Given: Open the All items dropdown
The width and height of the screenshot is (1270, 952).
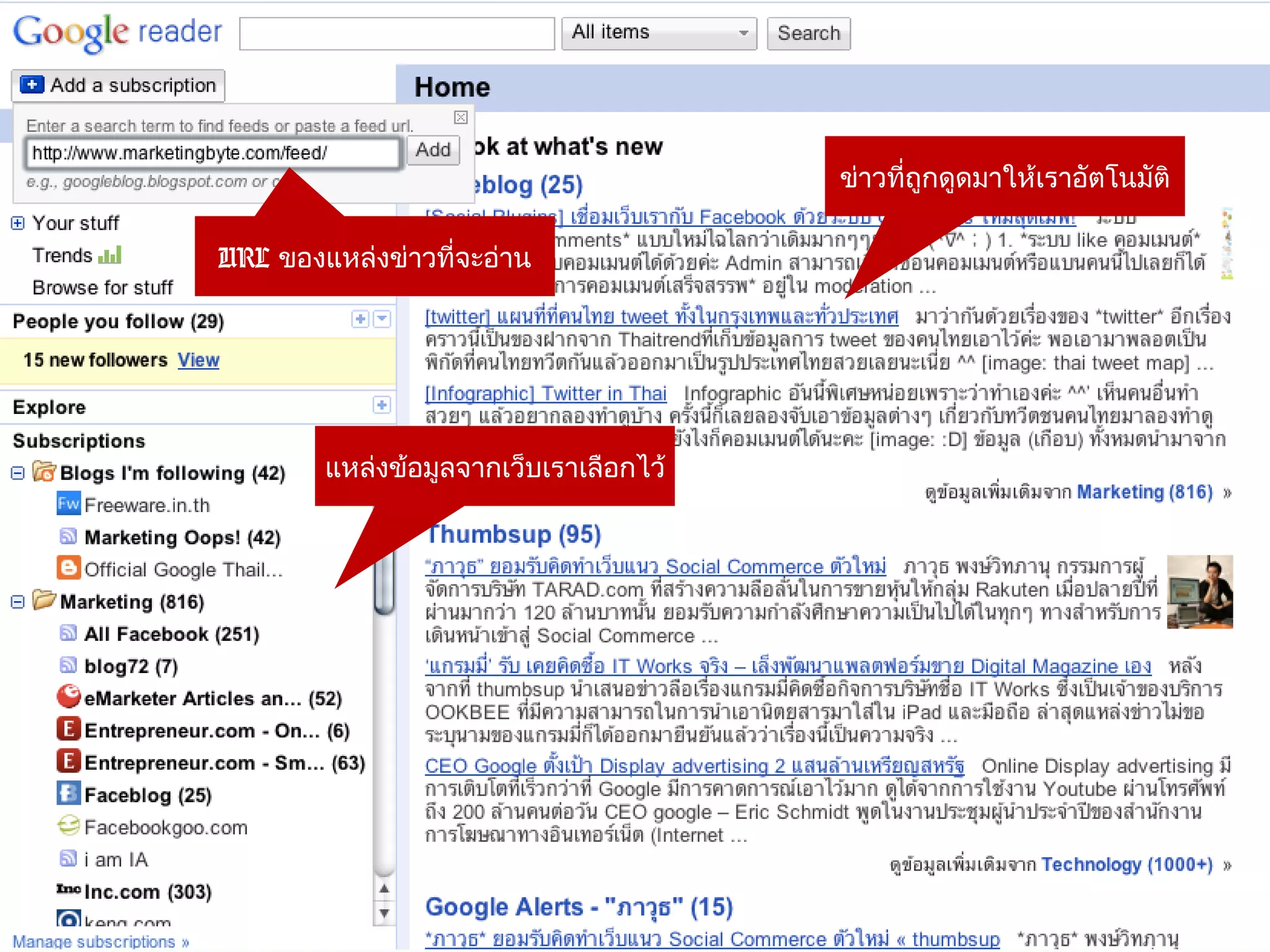Looking at the screenshot, I should (659, 33).
